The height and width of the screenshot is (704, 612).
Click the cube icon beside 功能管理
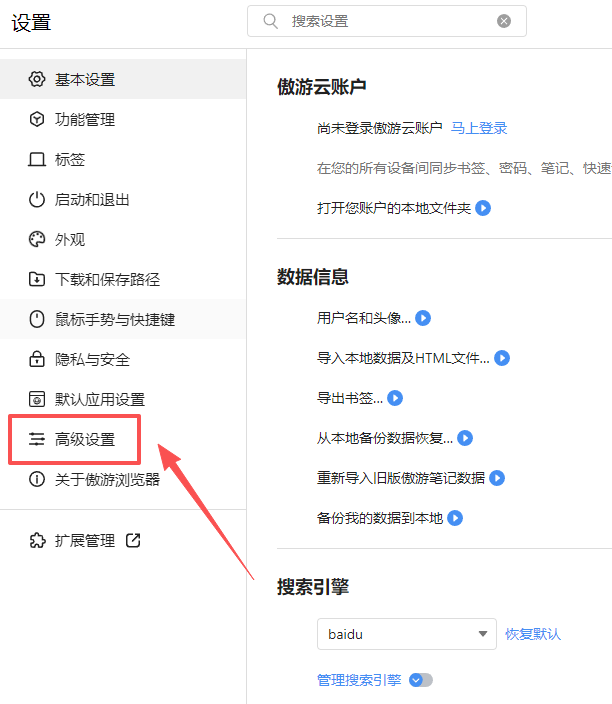[x=37, y=119]
